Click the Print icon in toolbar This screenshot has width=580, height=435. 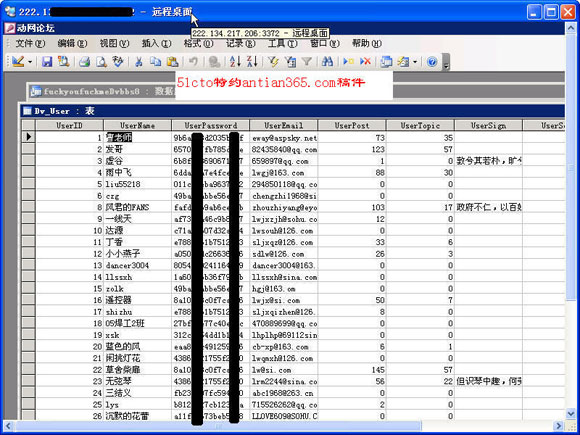(x=84, y=61)
